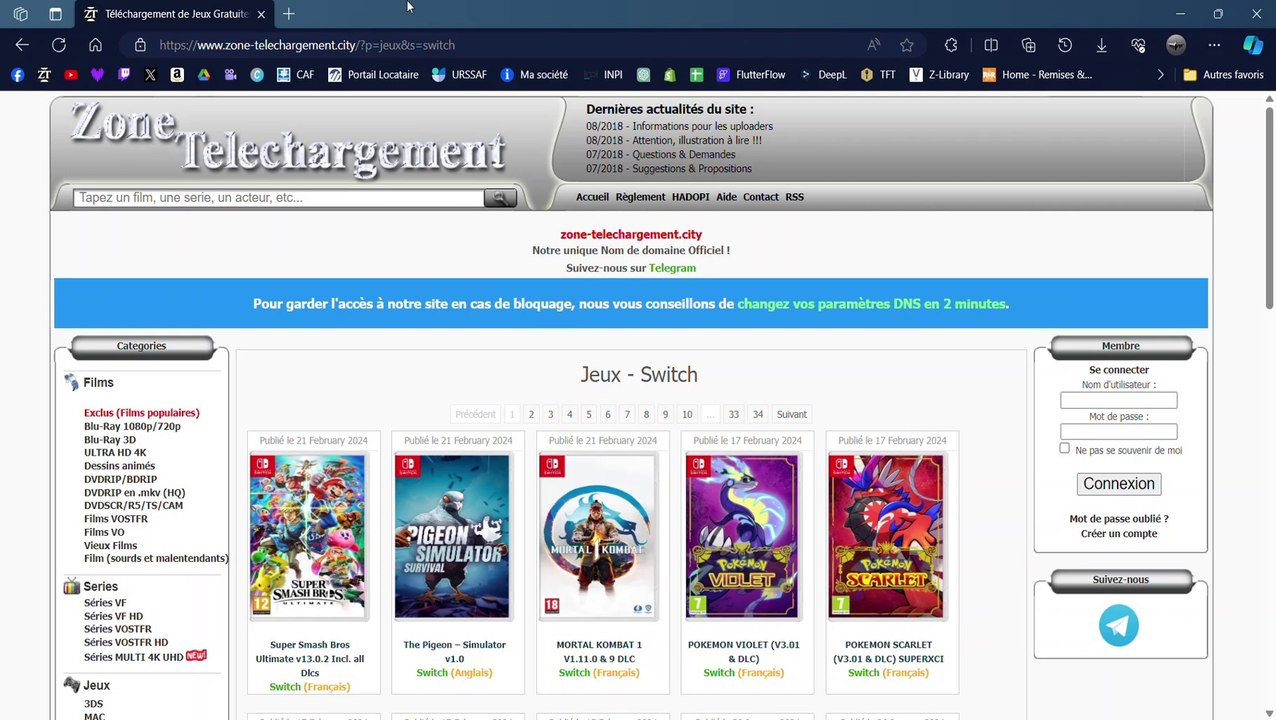Screen dimensions: 1276x720
Task: Add page to favorites with star icon
Action: click(x=907, y=45)
